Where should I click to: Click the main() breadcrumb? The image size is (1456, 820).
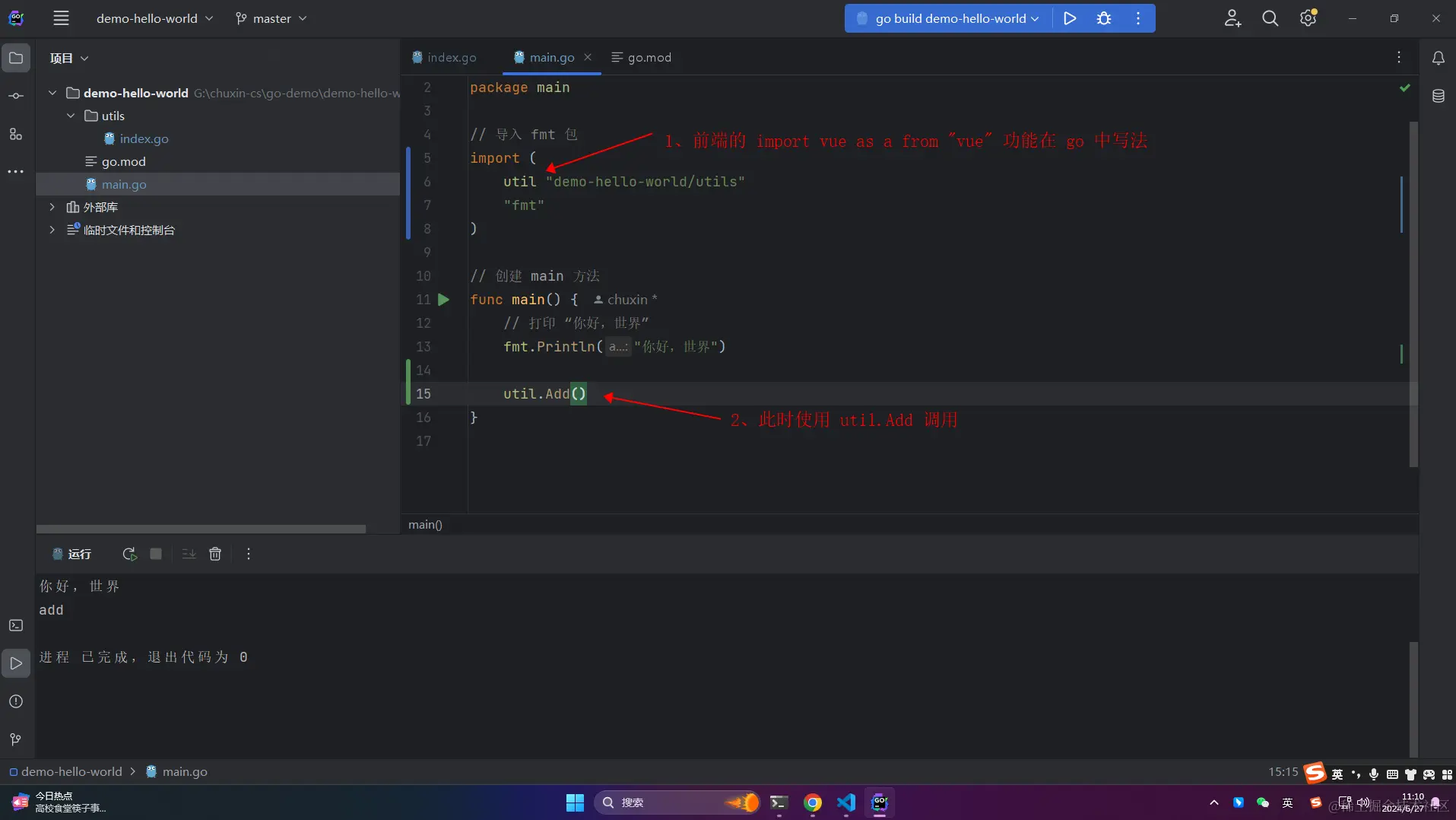click(x=425, y=525)
